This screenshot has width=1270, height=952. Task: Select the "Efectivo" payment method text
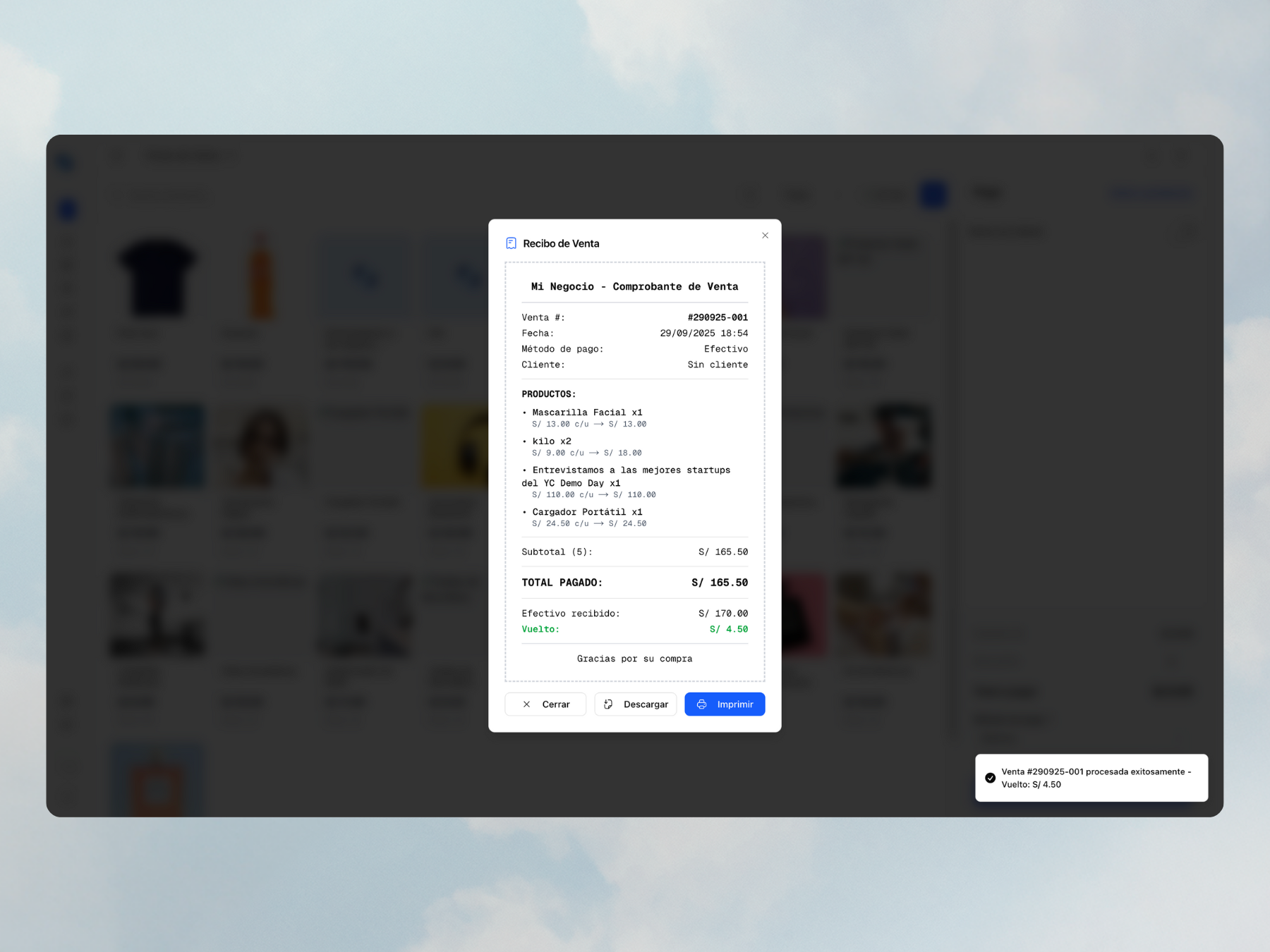pyautogui.click(x=726, y=348)
